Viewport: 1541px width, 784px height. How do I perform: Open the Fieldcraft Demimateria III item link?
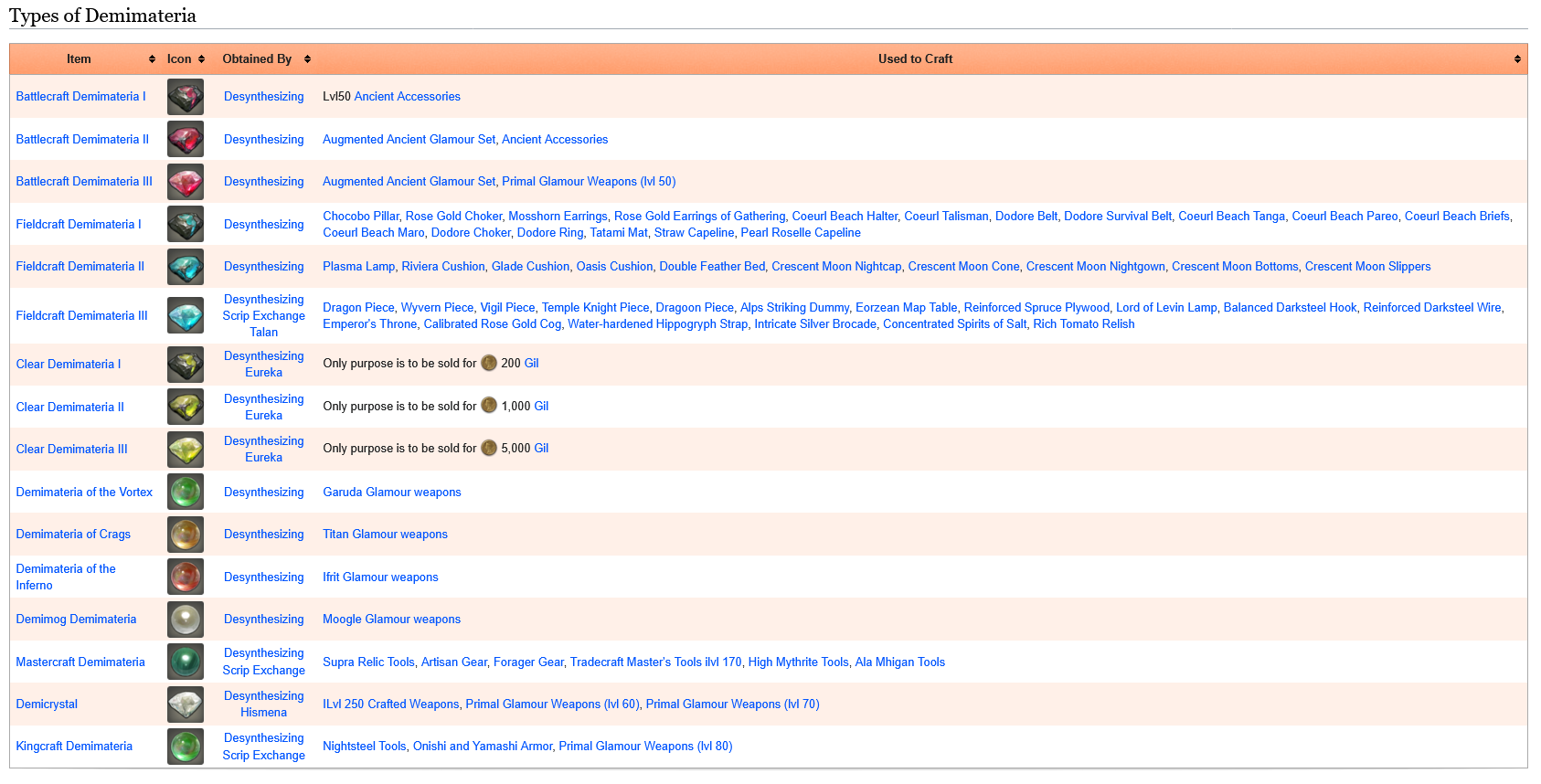(x=81, y=316)
